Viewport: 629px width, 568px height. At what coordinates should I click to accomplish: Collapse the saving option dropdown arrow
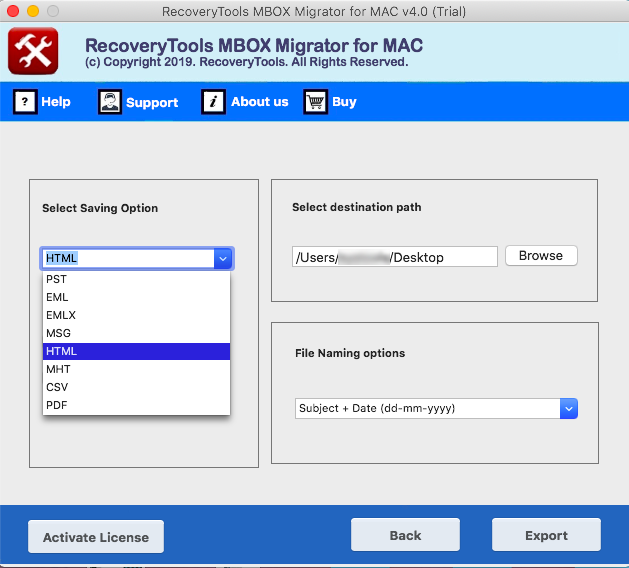(x=223, y=259)
